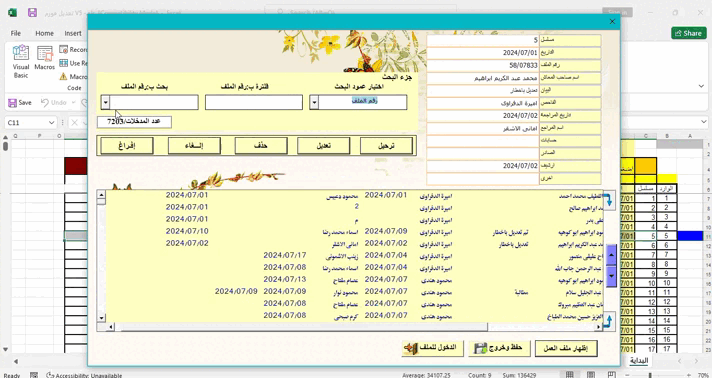The image size is (712, 378).
Task: Click the blue filled cell in row 11
Action: click(690, 236)
